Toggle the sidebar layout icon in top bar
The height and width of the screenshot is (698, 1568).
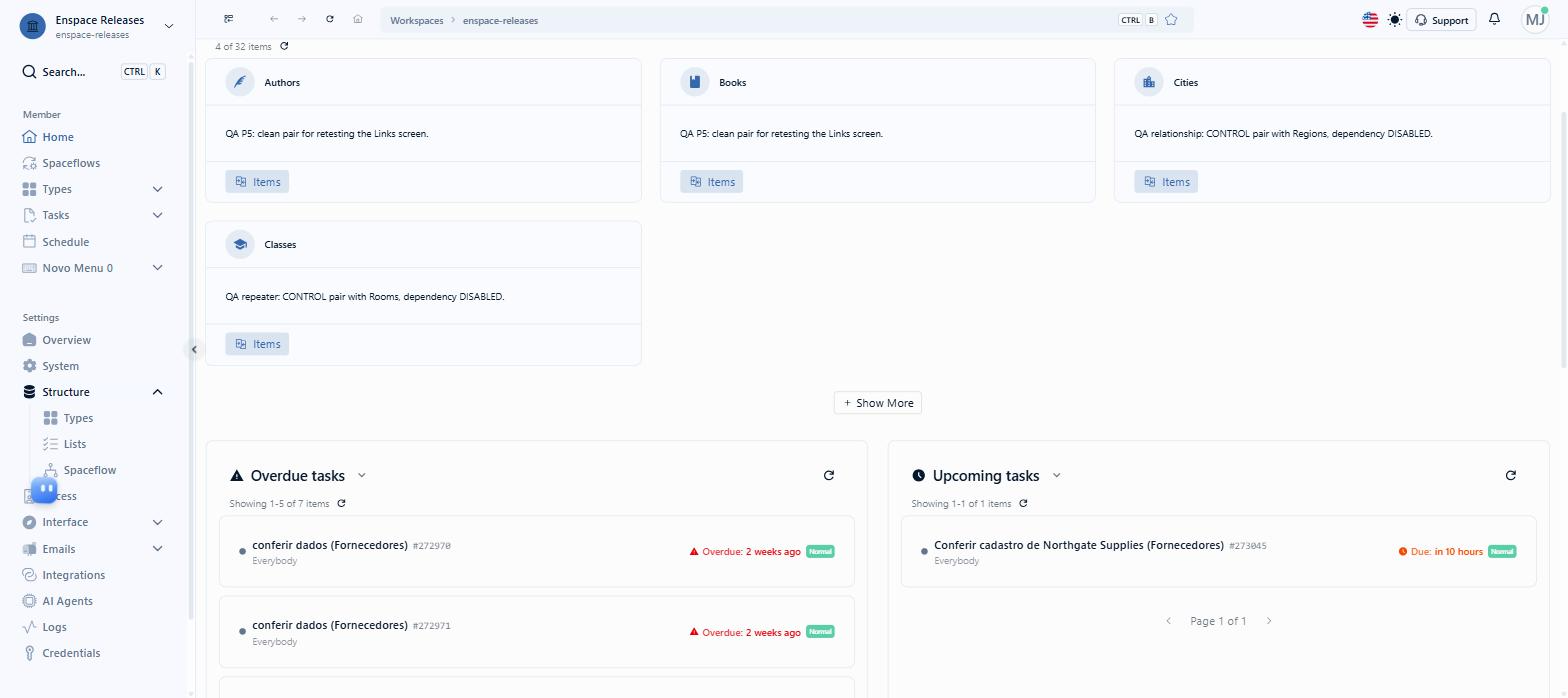coord(229,19)
